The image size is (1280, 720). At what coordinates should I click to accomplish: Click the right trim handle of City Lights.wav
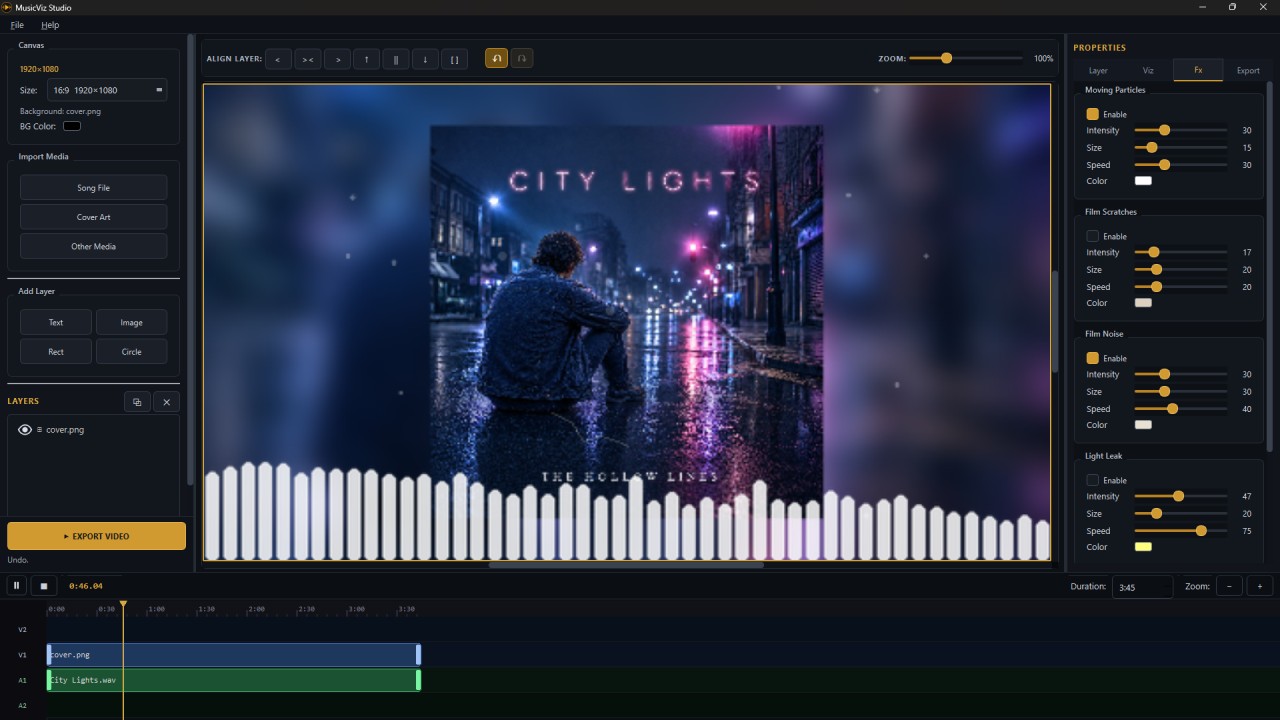(x=418, y=680)
